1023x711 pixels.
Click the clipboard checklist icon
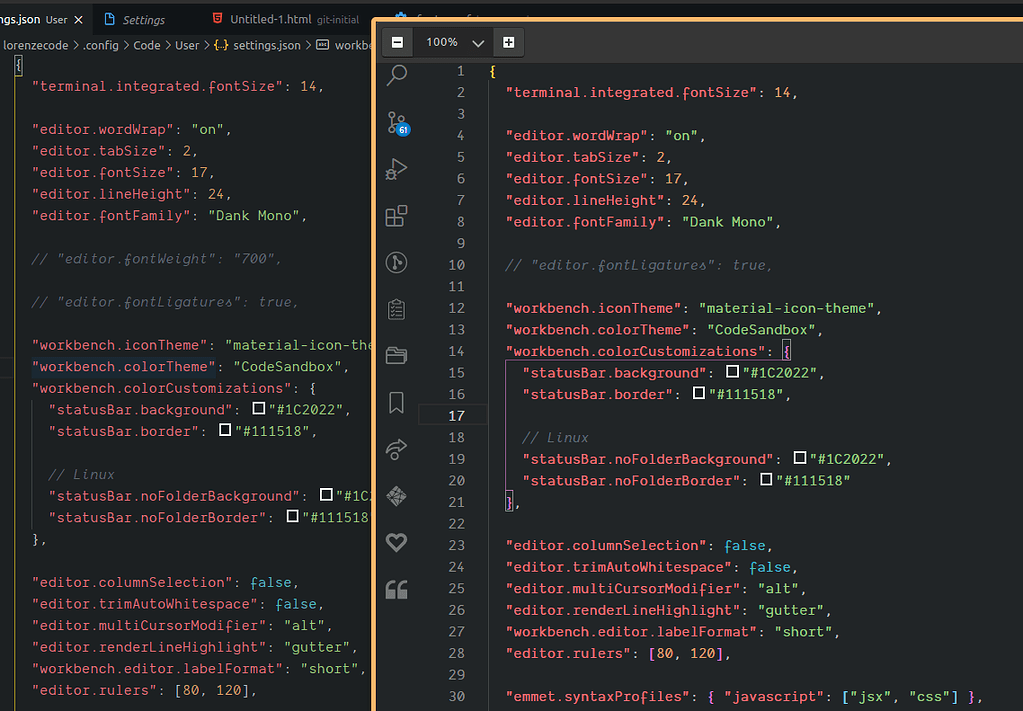396,309
